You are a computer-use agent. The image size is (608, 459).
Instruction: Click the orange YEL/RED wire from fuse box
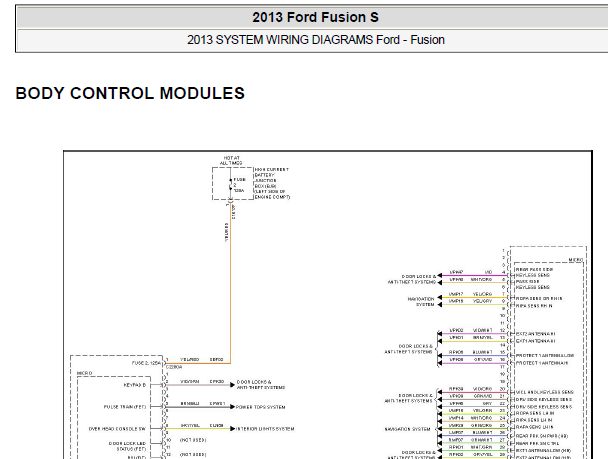pyautogui.click(x=231, y=283)
